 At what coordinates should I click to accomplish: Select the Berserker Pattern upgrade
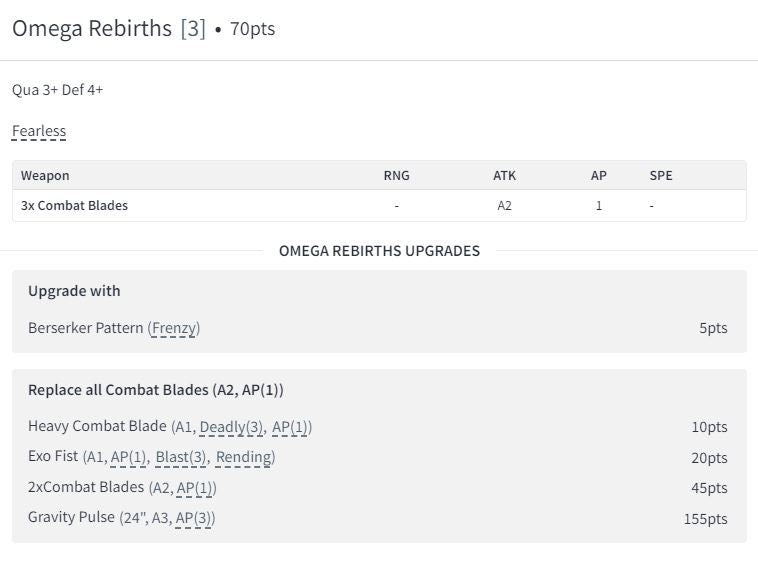[85, 328]
